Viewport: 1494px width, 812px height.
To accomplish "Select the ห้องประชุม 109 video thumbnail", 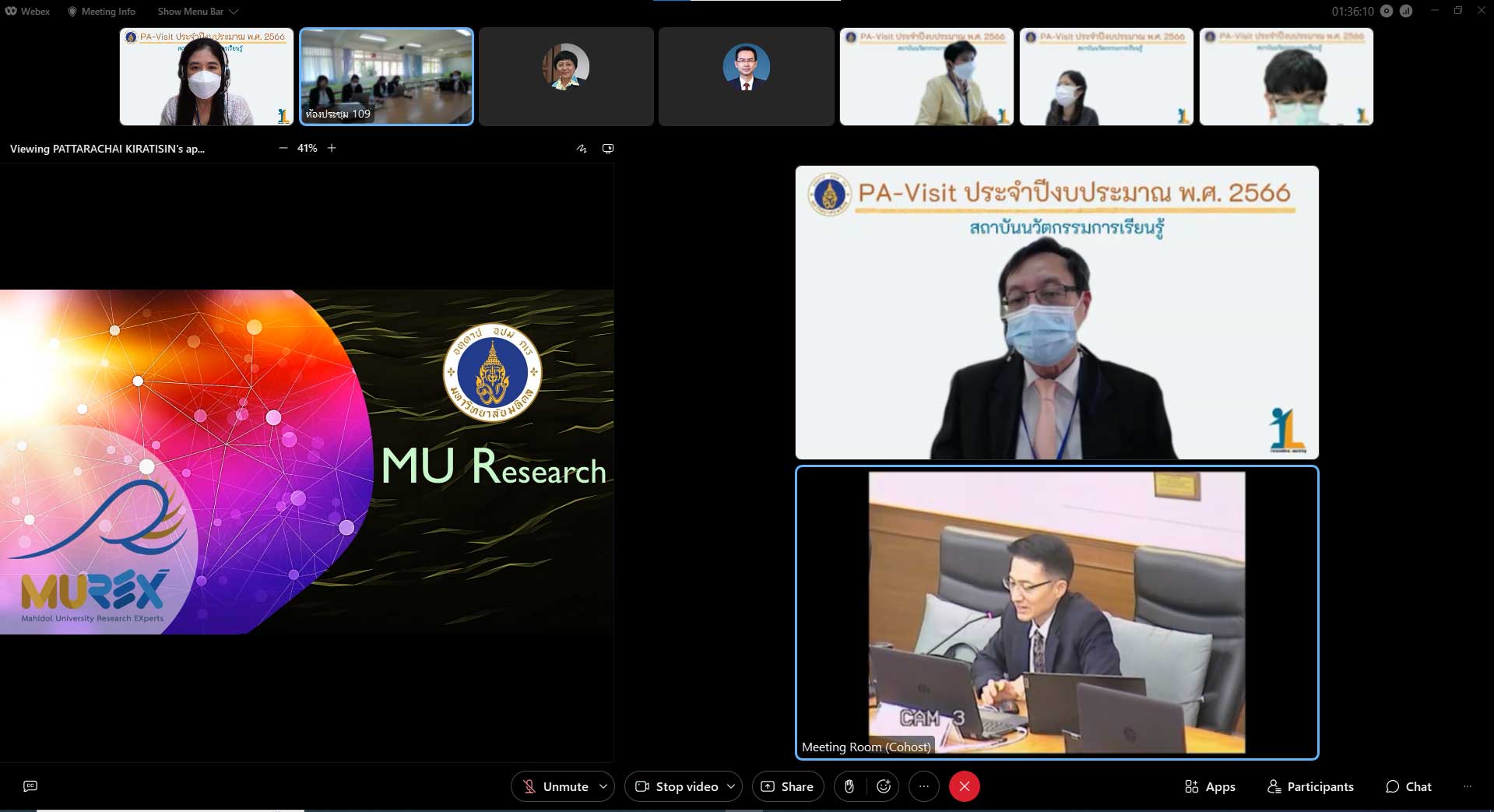I will tap(387, 76).
